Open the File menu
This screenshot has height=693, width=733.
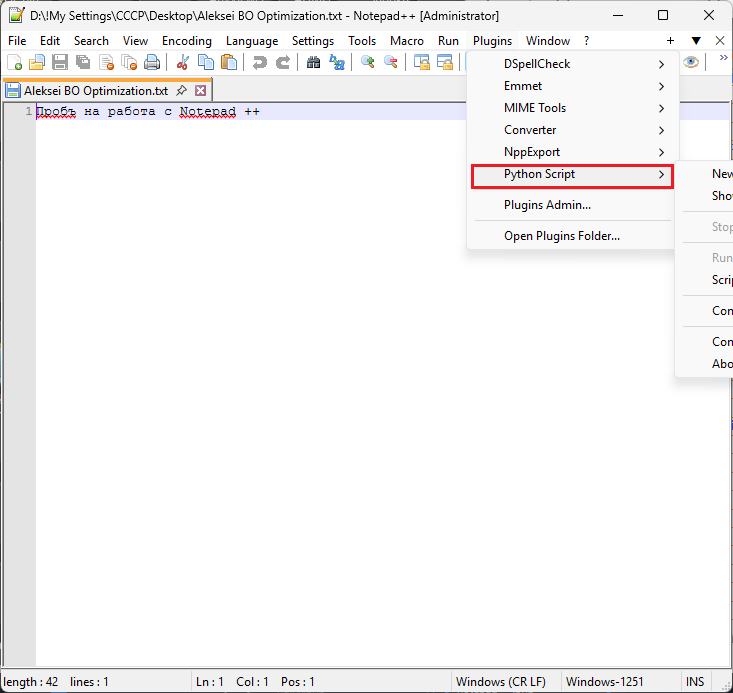(17, 41)
